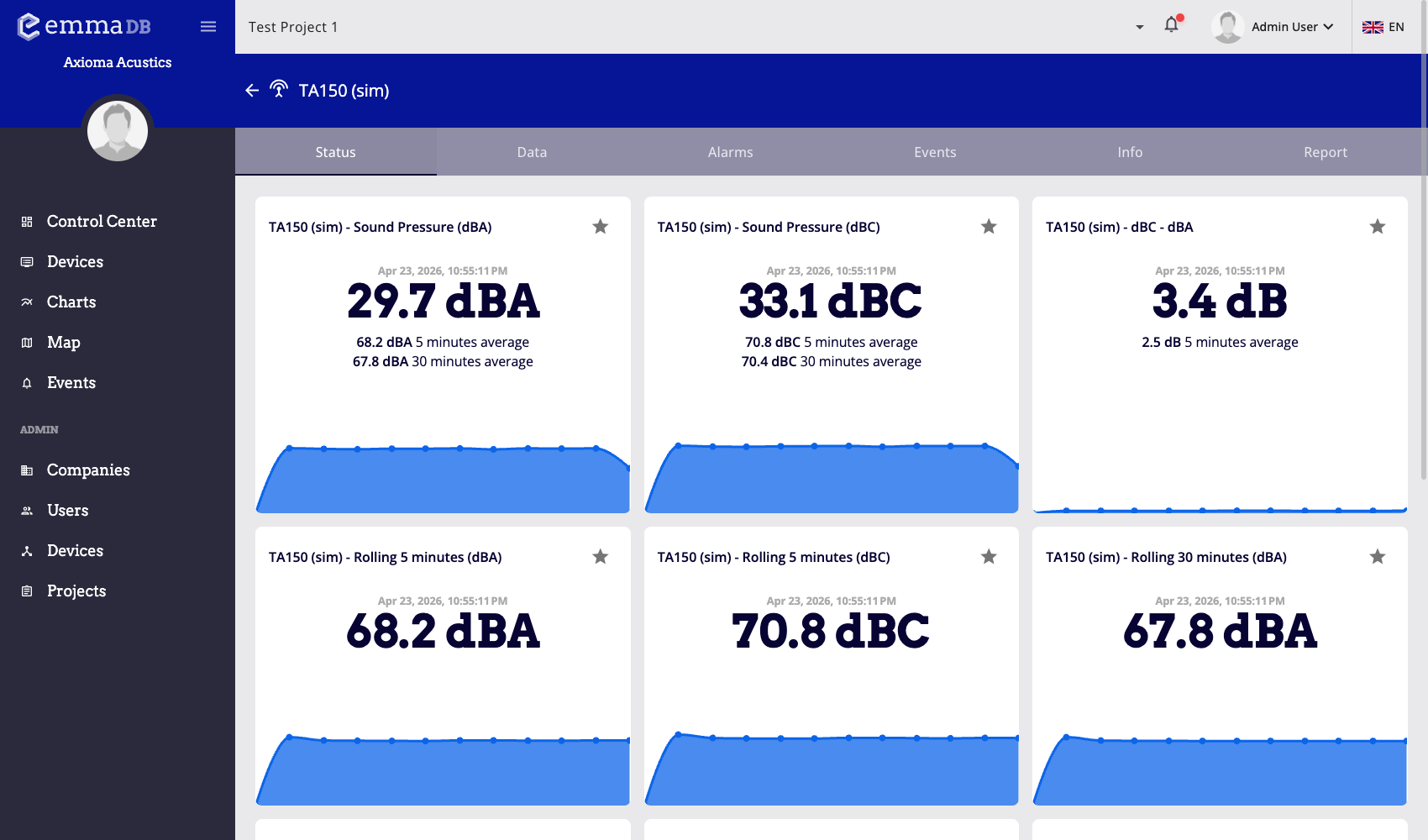Go back using the left arrow icon

click(x=252, y=91)
